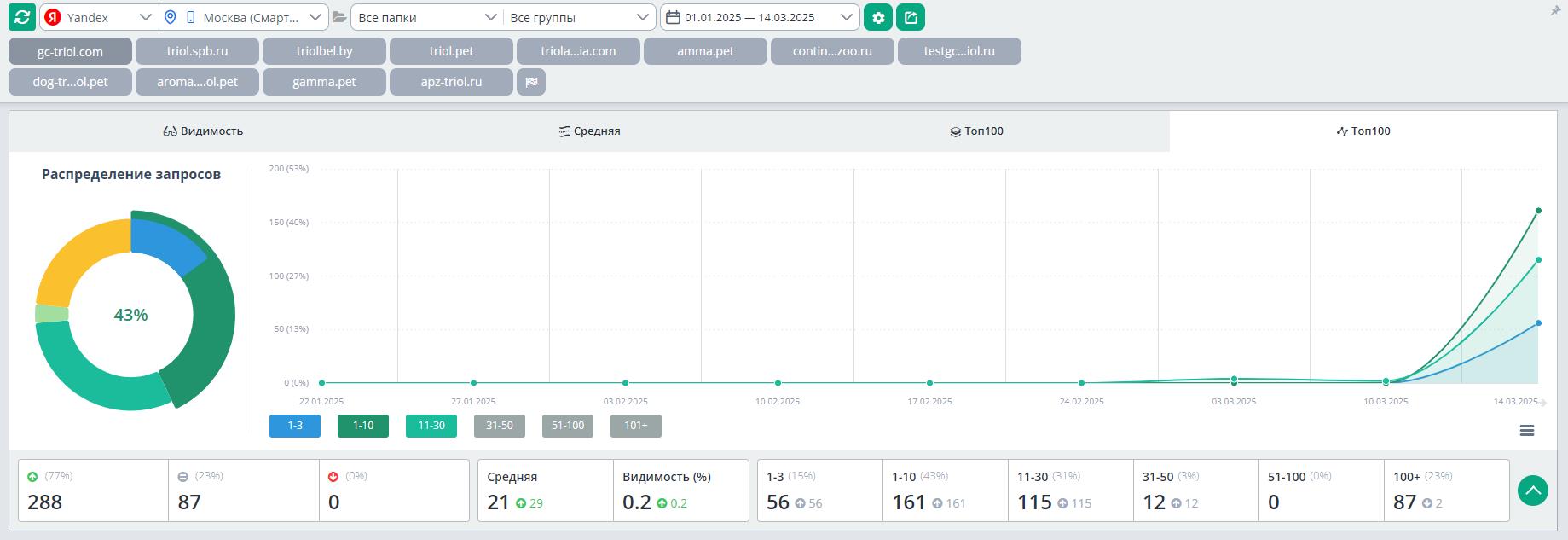This screenshot has width=1568, height=540.
Task: Click the red Yandex logo icon
Action: pos(53,17)
